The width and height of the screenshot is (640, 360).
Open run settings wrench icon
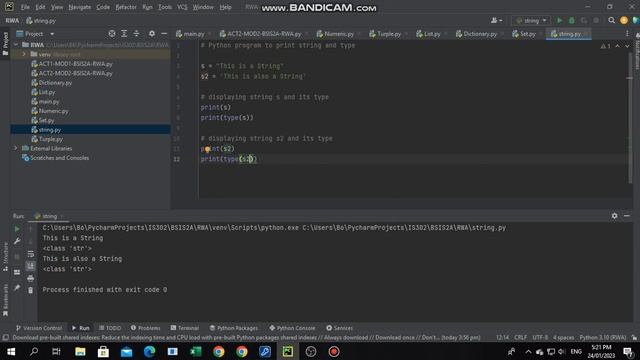pos(17,241)
